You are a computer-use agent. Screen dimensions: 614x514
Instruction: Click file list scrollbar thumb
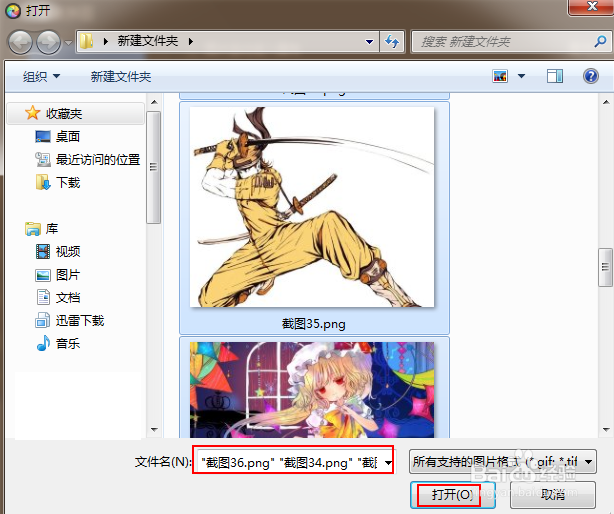tap(605, 267)
